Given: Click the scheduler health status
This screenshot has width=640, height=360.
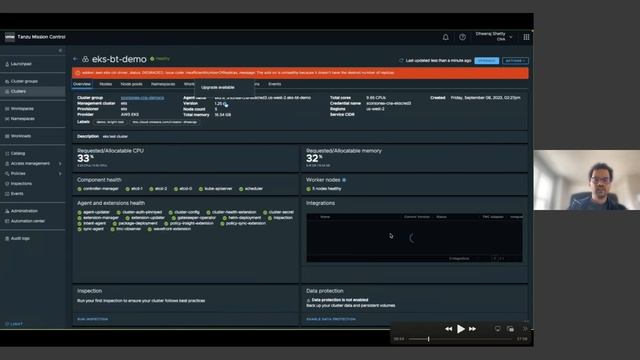Looking at the screenshot, I should click(x=251, y=189).
